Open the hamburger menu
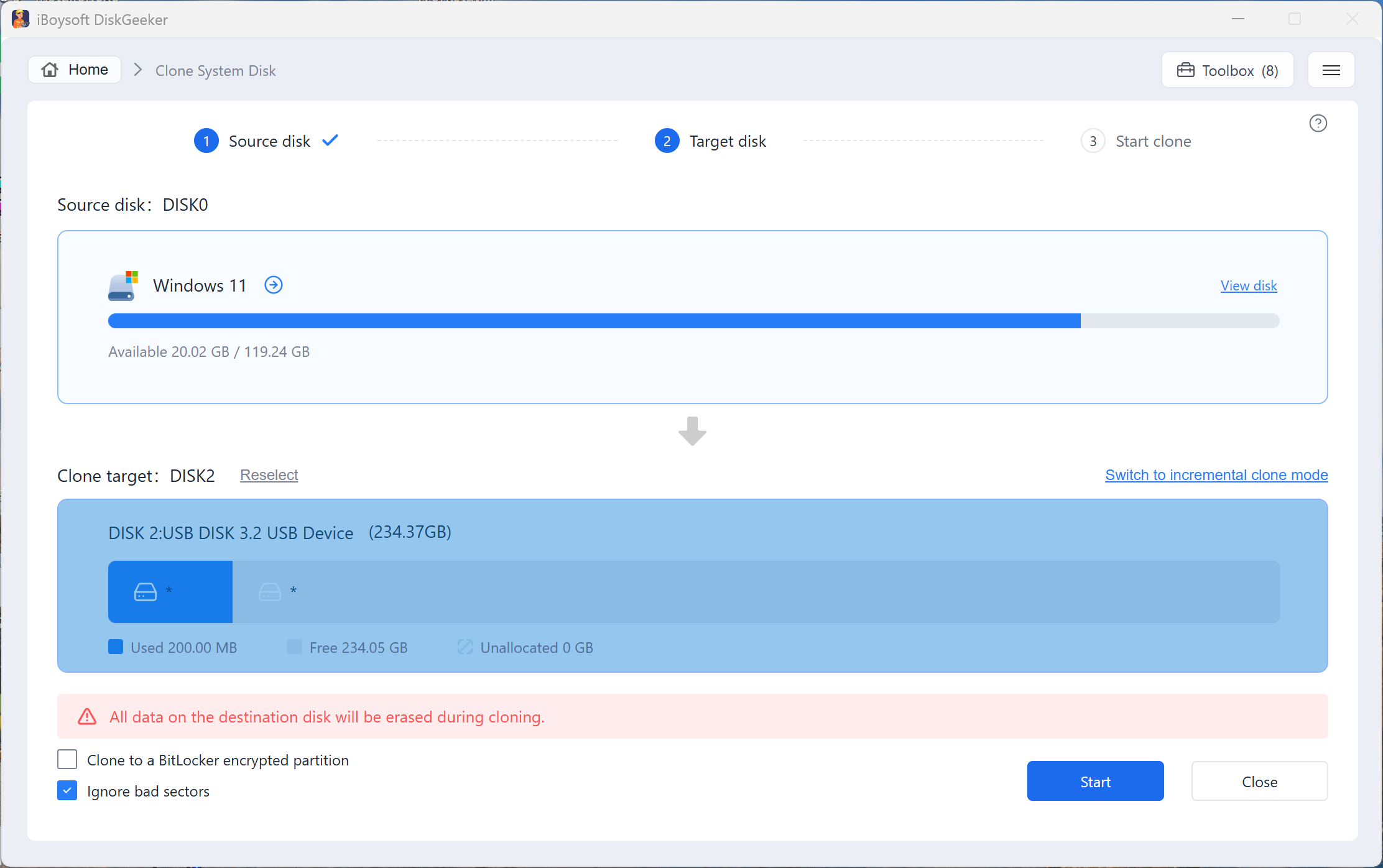This screenshot has width=1383, height=868. click(1331, 70)
